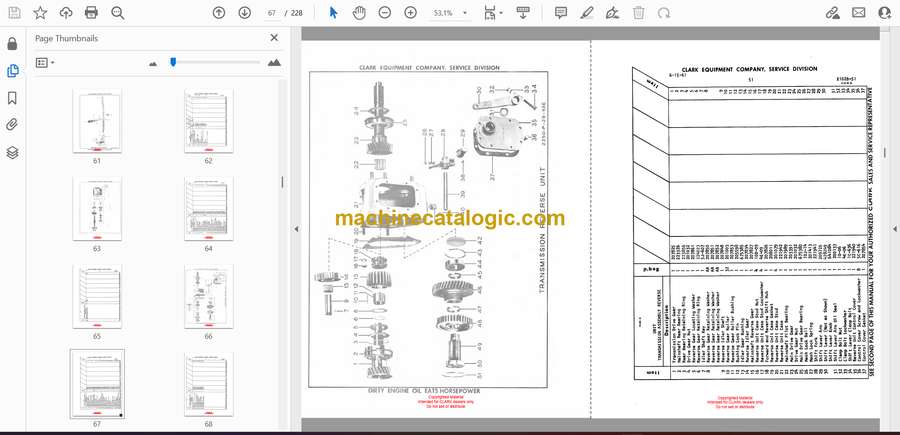Open the security lock panel
This screenshot has height=435, width=900.
13,44
